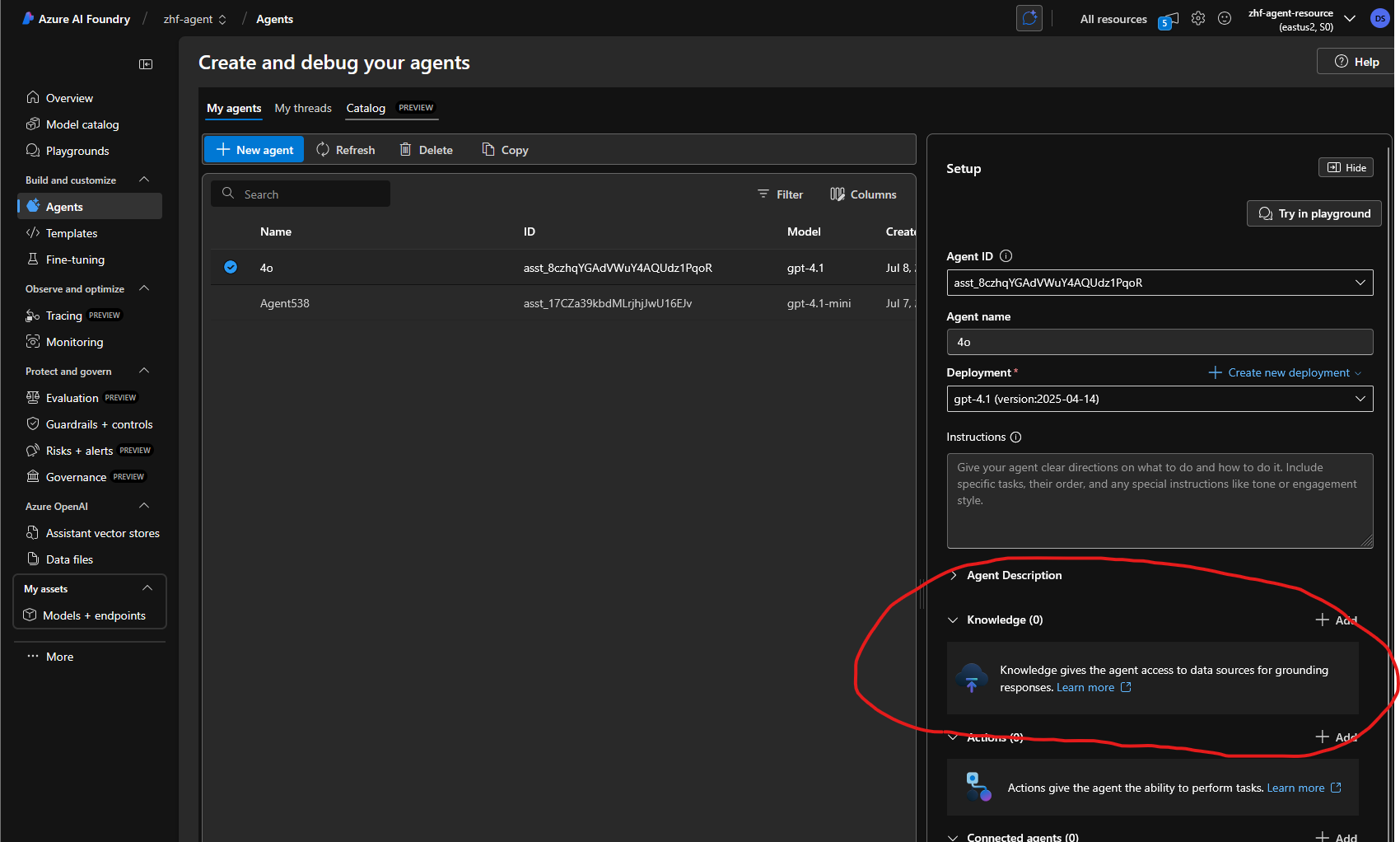Open All resources link
The image size is (1400, 842).
click(x=1113, y=19)
